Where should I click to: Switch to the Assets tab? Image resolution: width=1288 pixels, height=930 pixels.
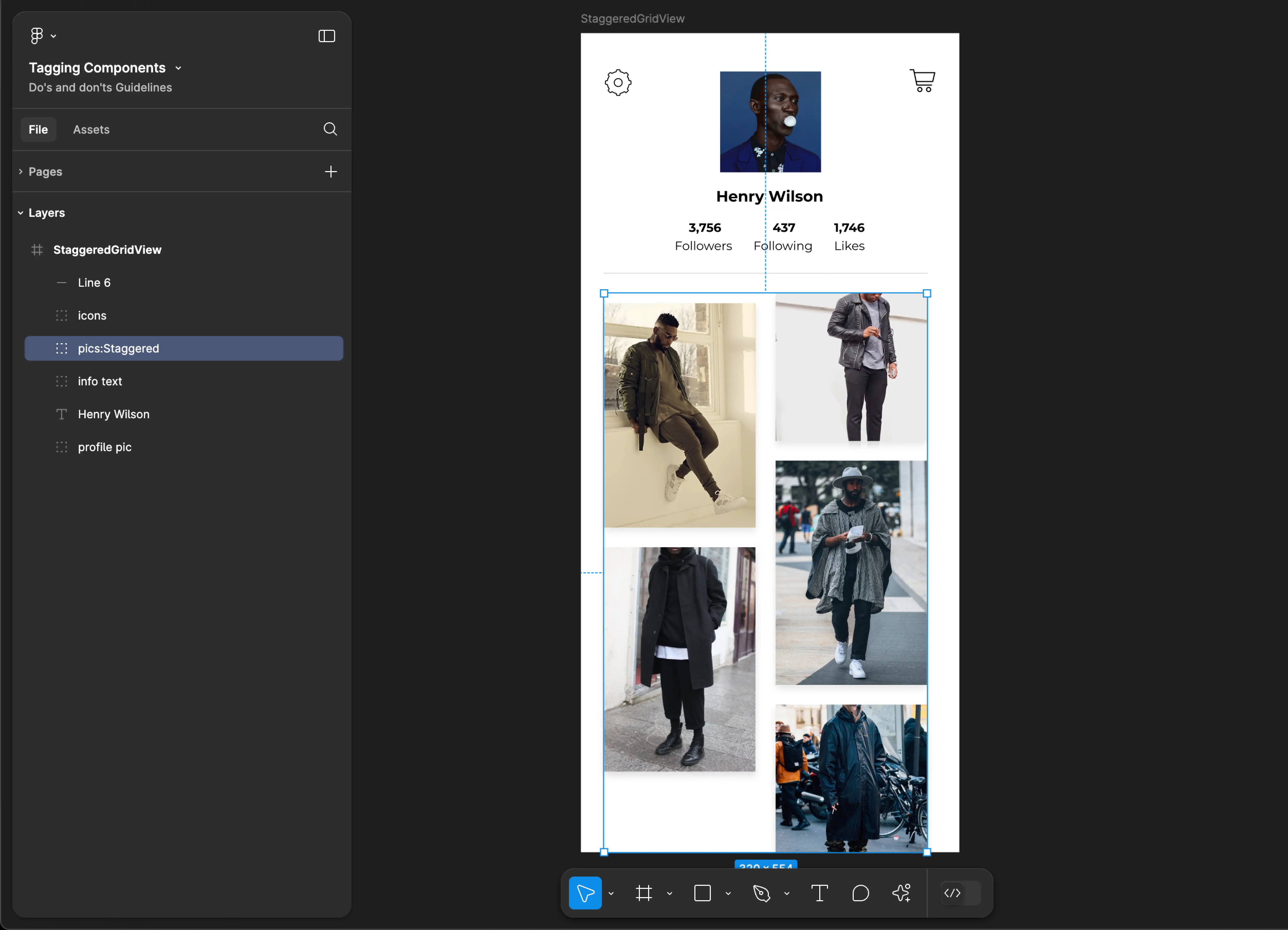(91, 129)
